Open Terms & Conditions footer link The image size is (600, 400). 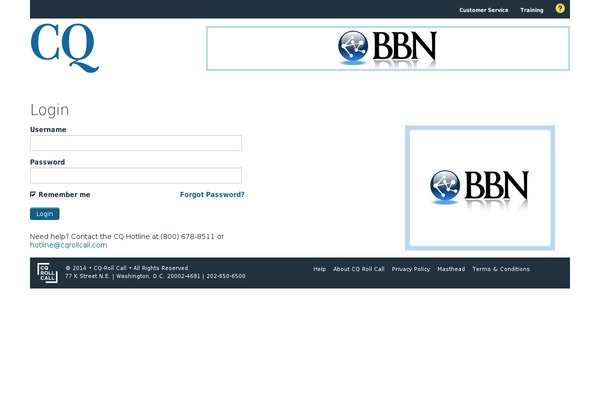(501, 269)
